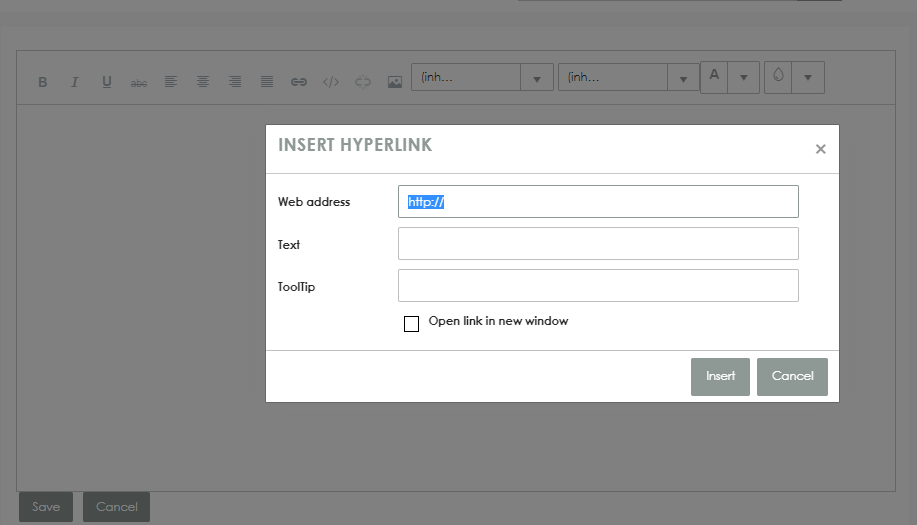This screenshot has width=917, height=525.
Task: Open the first (inh... font dropdown
Action: (x=537, y=77)
